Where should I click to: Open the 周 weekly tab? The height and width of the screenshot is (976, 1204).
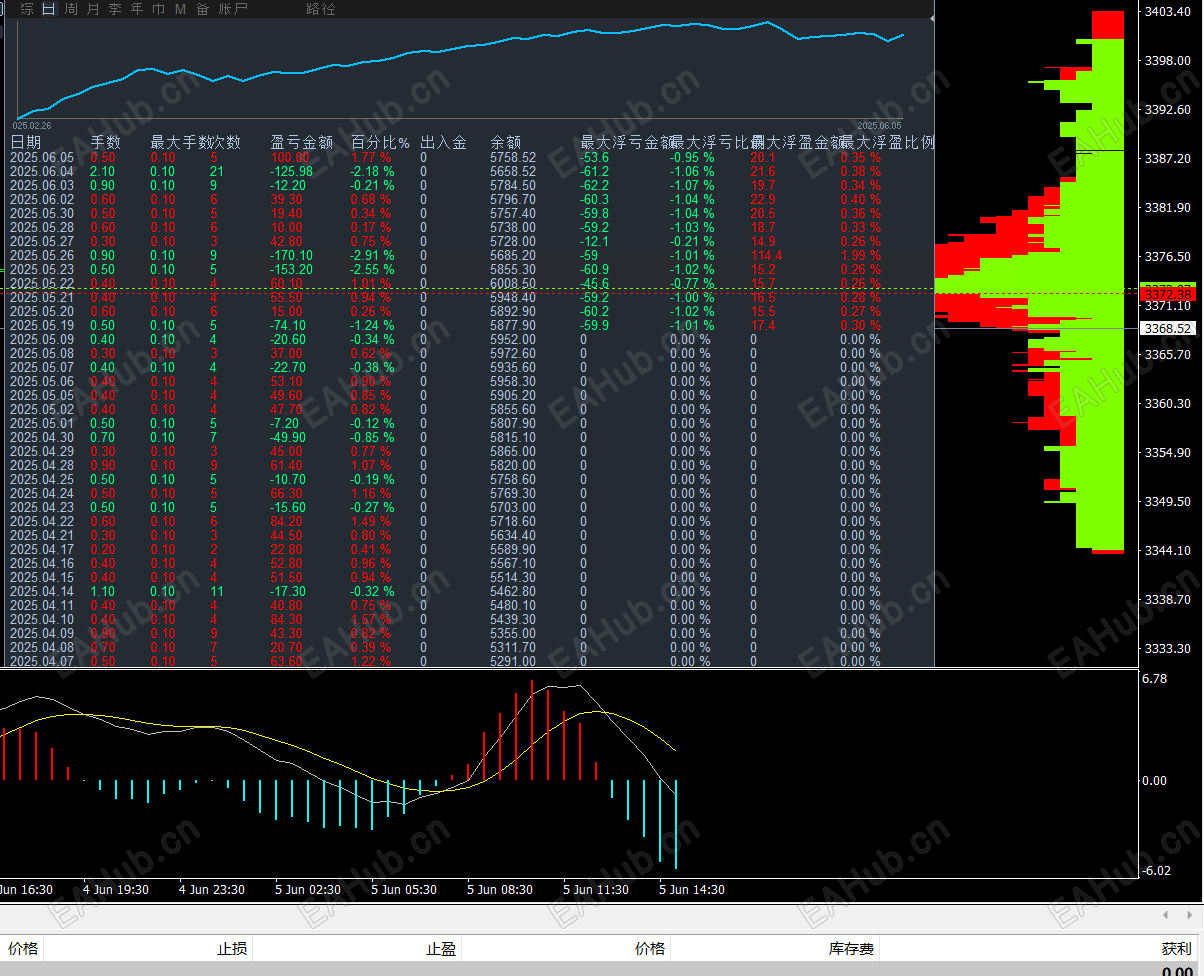(x=71, y=9)
